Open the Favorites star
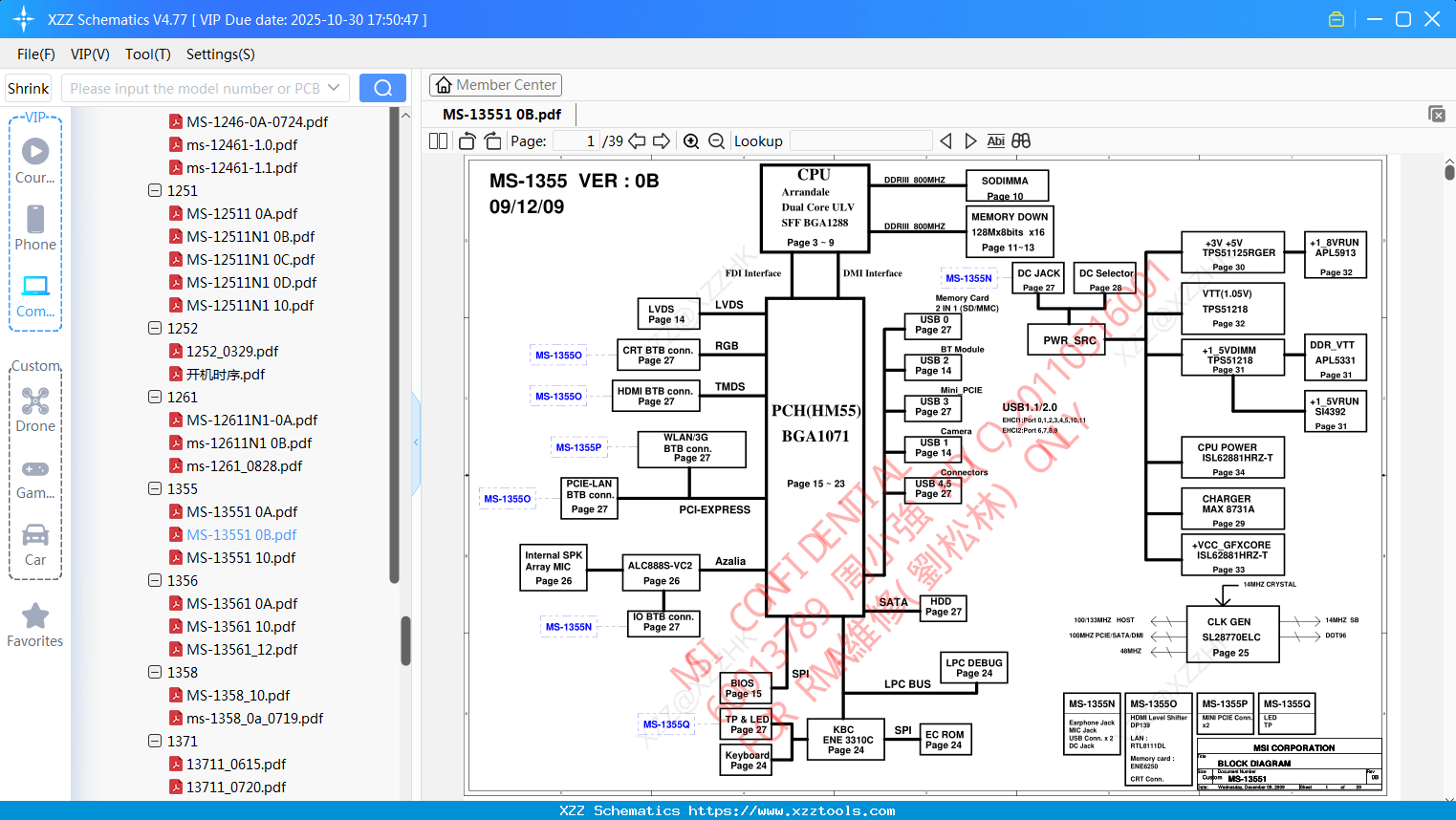1456x820 pixels. point(35,626)
